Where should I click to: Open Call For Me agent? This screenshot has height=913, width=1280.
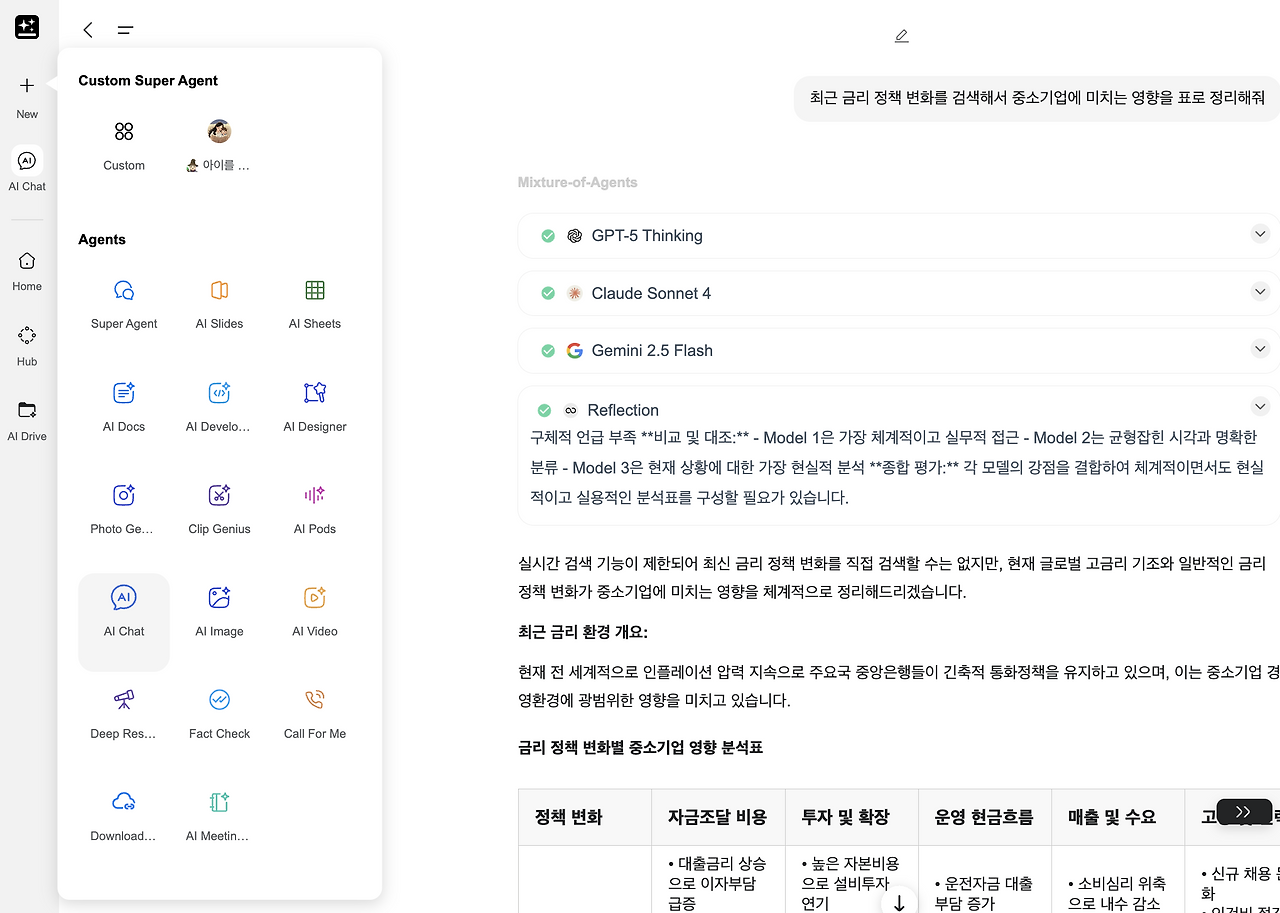pos(315,714)
